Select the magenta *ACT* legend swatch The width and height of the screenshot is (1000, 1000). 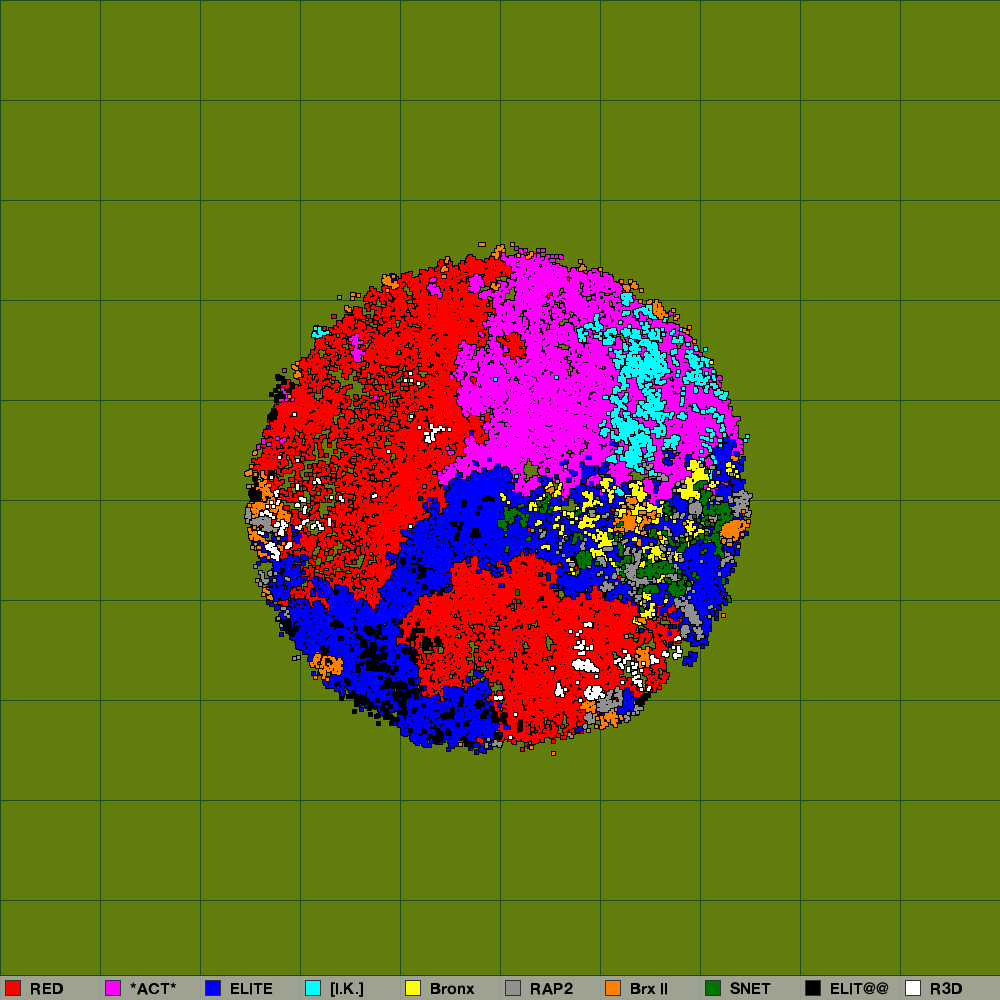coord(113,988)
